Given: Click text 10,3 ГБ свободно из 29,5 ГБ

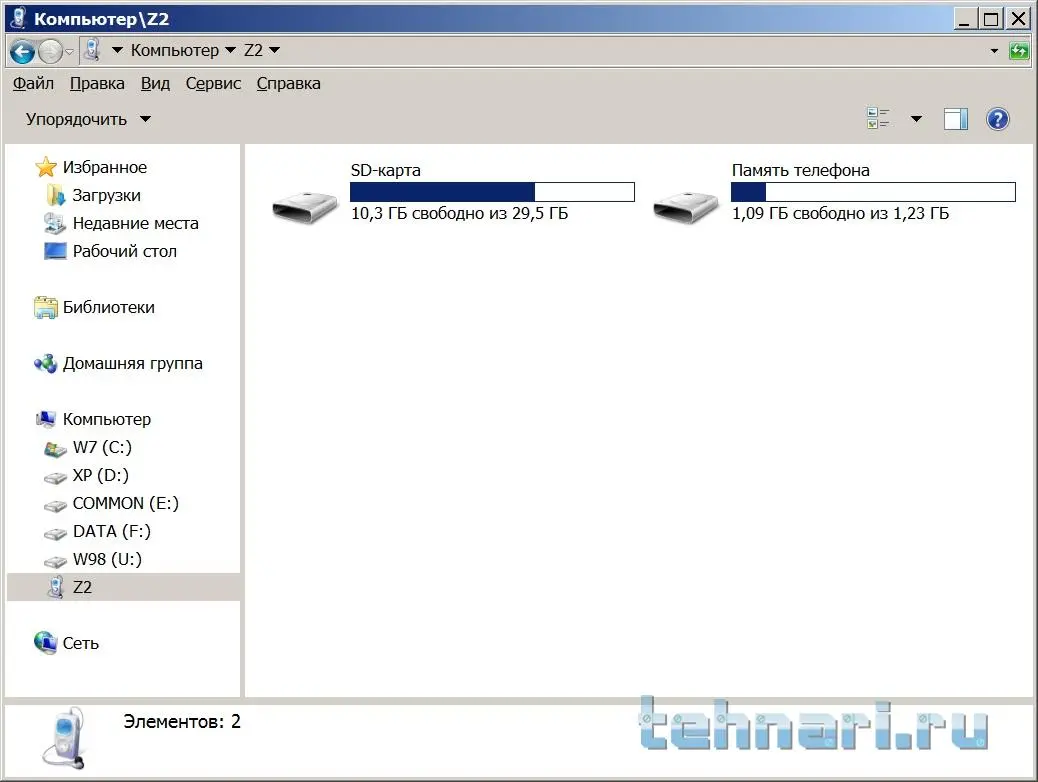Looking at the screenshot, I should pyautogui.click(x=459, y=213).
